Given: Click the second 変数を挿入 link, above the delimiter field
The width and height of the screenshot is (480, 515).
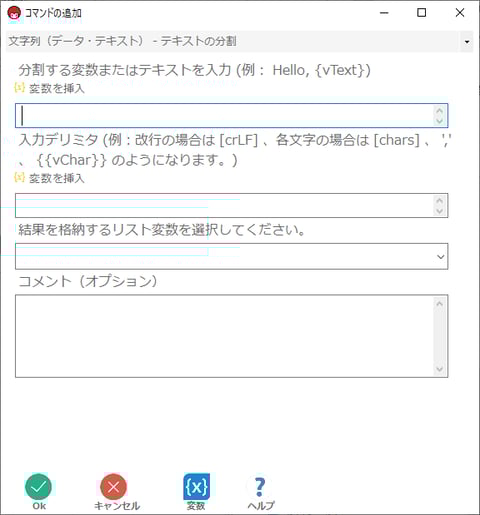Looking at the screenshot, I should [x=57, y=178].
